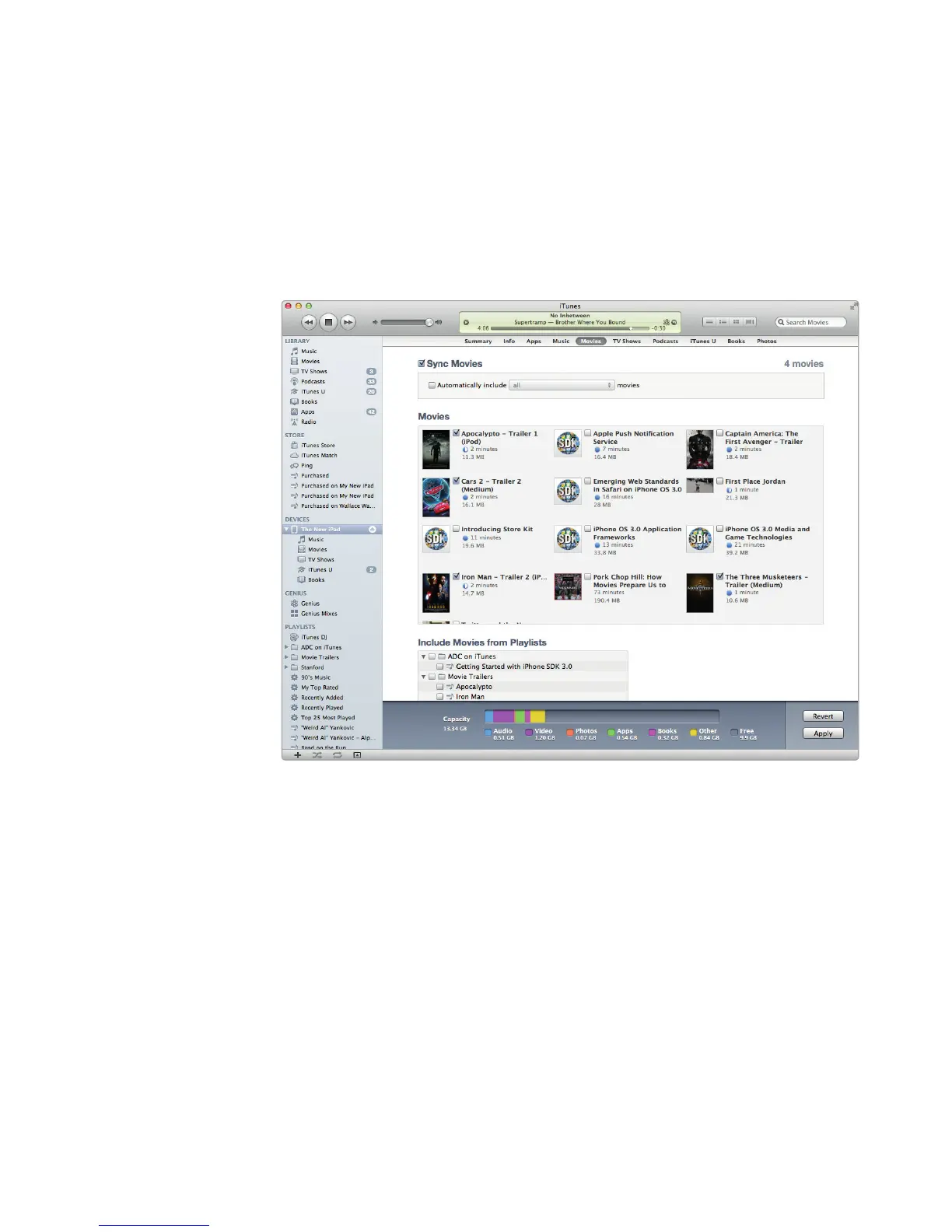Image resolution: width=952 pixels, height=1232 pixels.
Task: Check Apple Push Notification Service movie
Action: pyautogui.click(x=588, y=433)
